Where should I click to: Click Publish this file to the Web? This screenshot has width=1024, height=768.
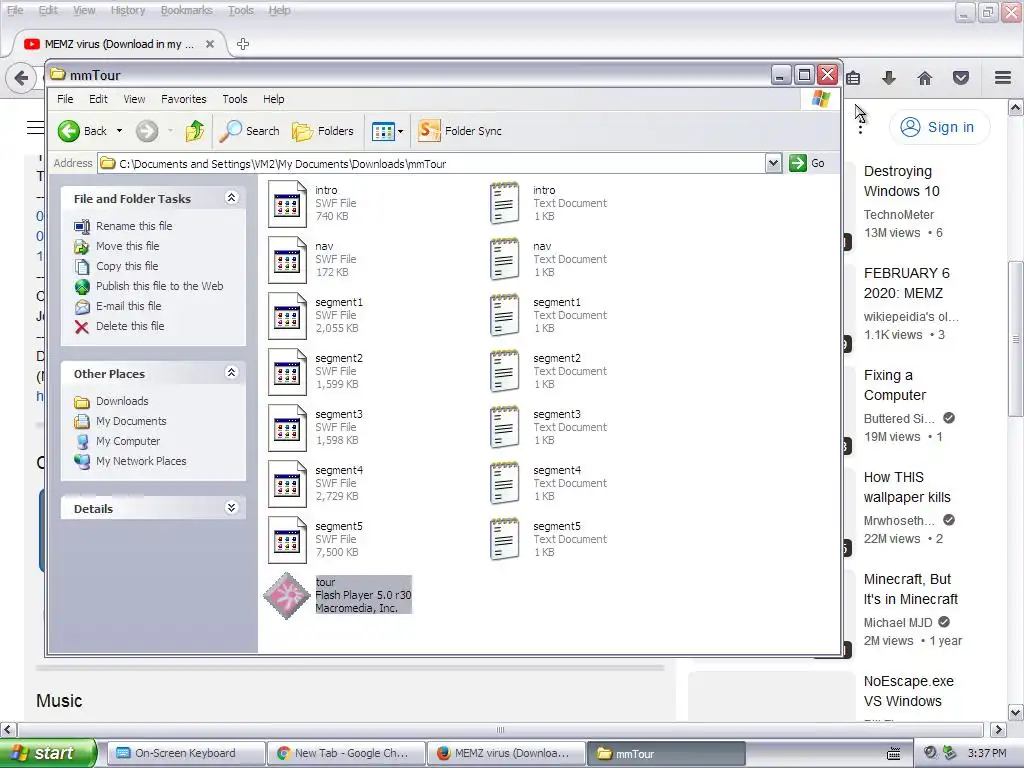pyautogui.click(x=149, y=286)
